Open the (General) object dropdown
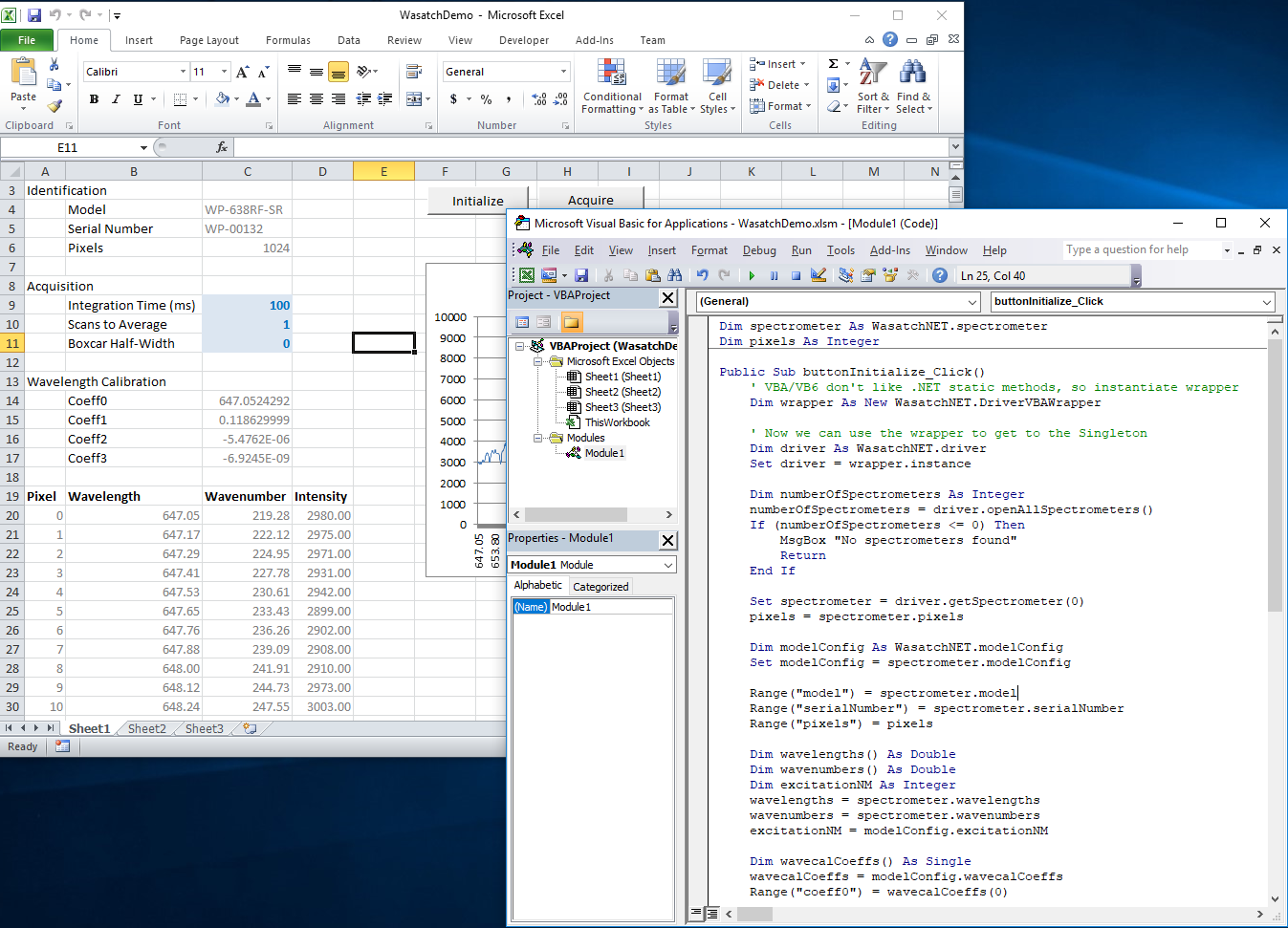Viewport: 1288px width, 928px height. point(972,302)
